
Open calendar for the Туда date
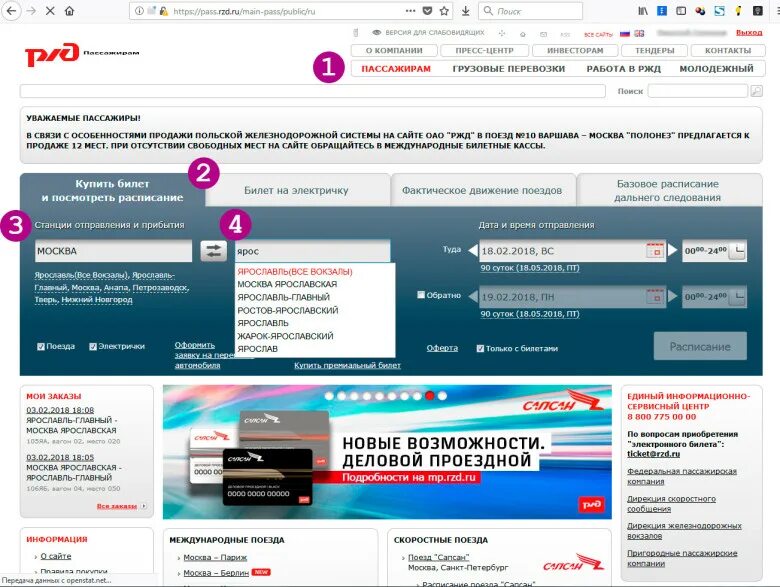[655, 251]
